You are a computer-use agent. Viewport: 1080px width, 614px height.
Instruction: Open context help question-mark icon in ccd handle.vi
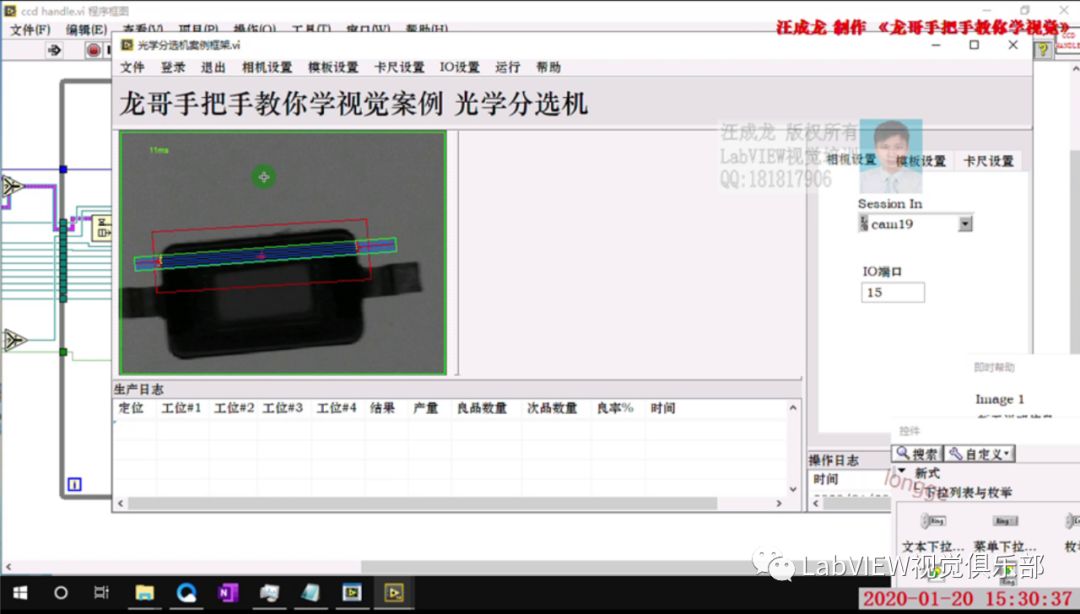tap(1042, 49)
